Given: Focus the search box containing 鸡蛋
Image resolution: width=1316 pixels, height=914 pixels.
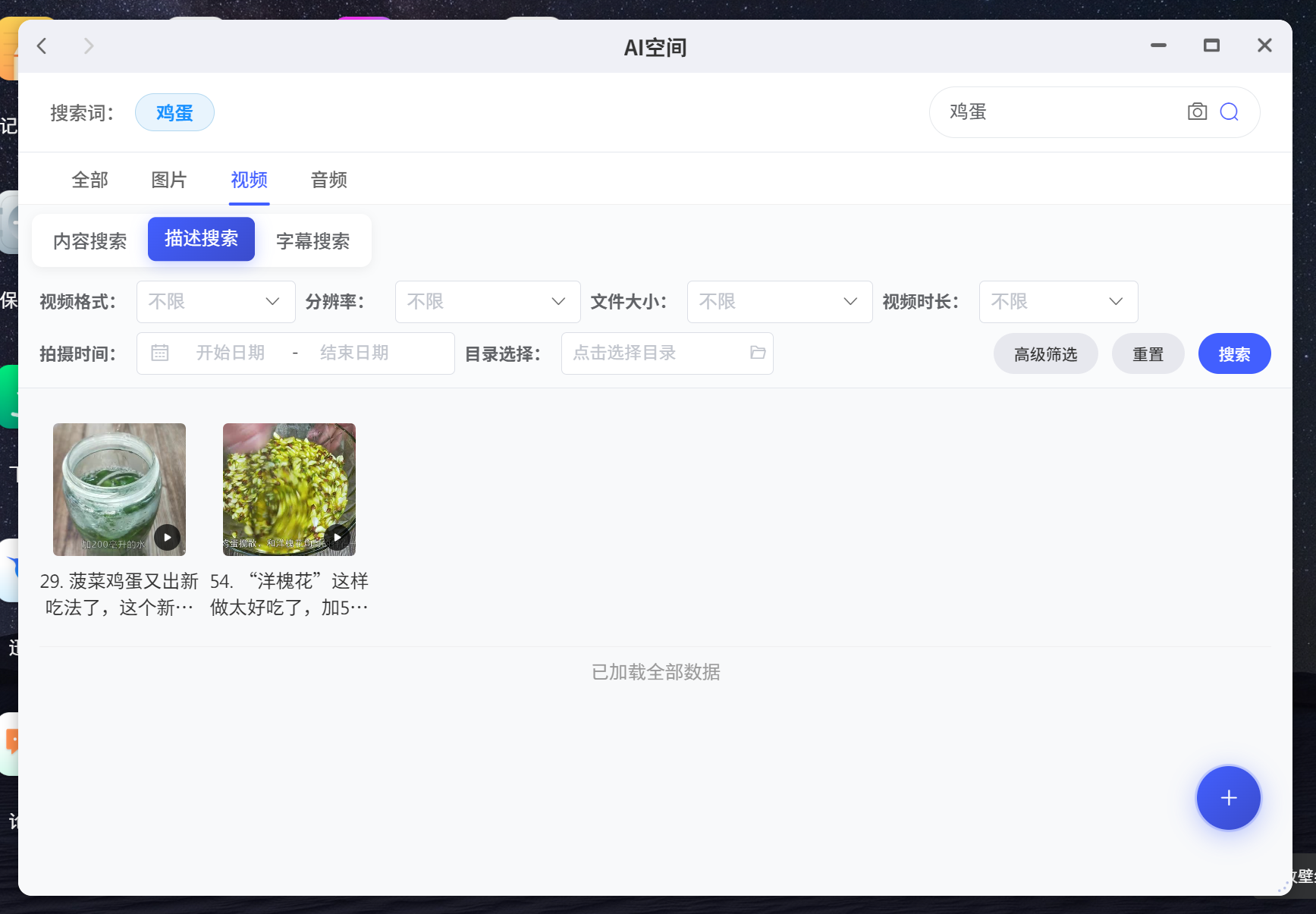Looking at the screenshot, I should pyautogui.click(x=1095, y=112).
